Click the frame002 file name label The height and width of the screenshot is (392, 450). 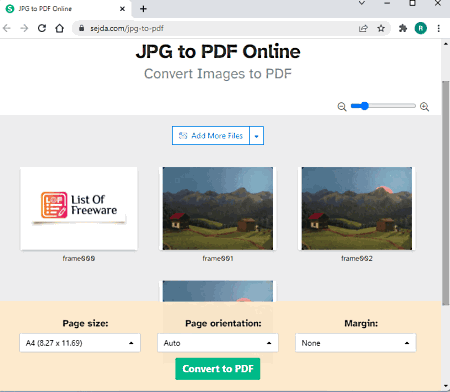(x=357, y=258)
